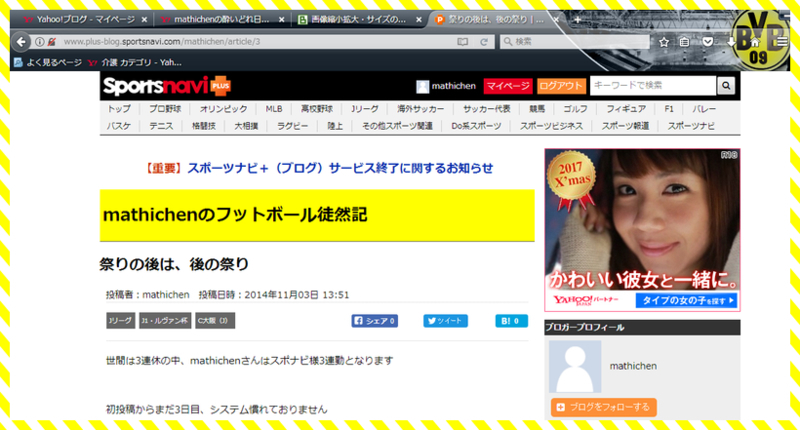This screenshot has height=430, width=800.
Task: Open スポーツ報道 navigation item
Action: tap(625, 125)
